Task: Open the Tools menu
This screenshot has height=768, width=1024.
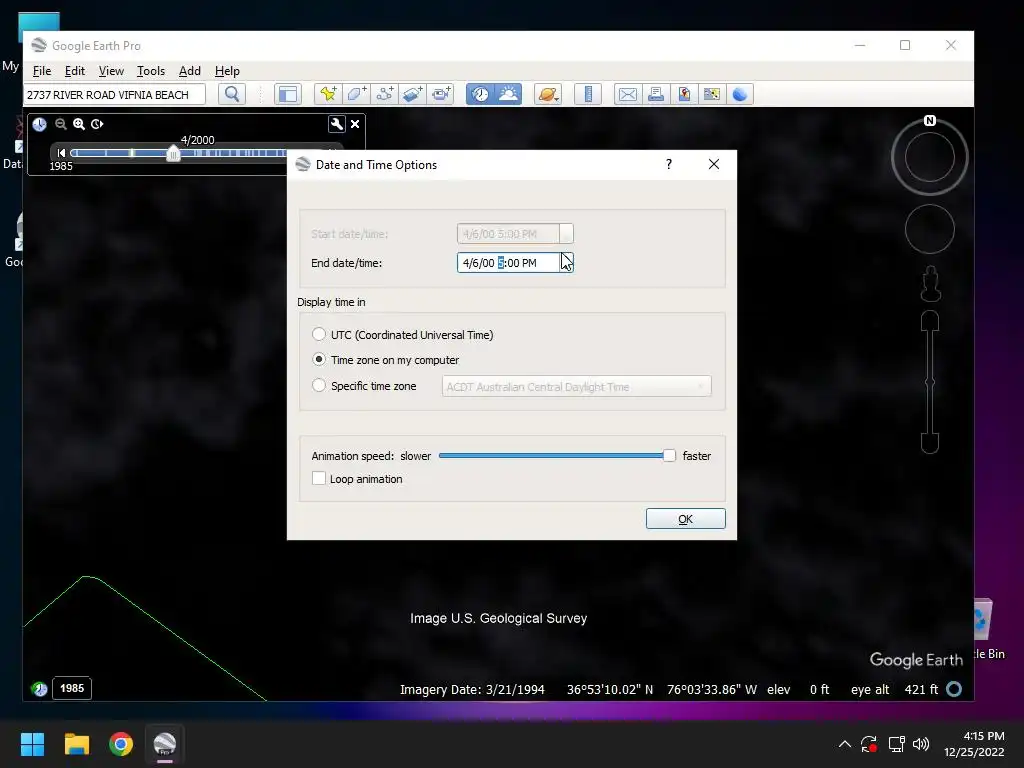Action: click(151, 71)
